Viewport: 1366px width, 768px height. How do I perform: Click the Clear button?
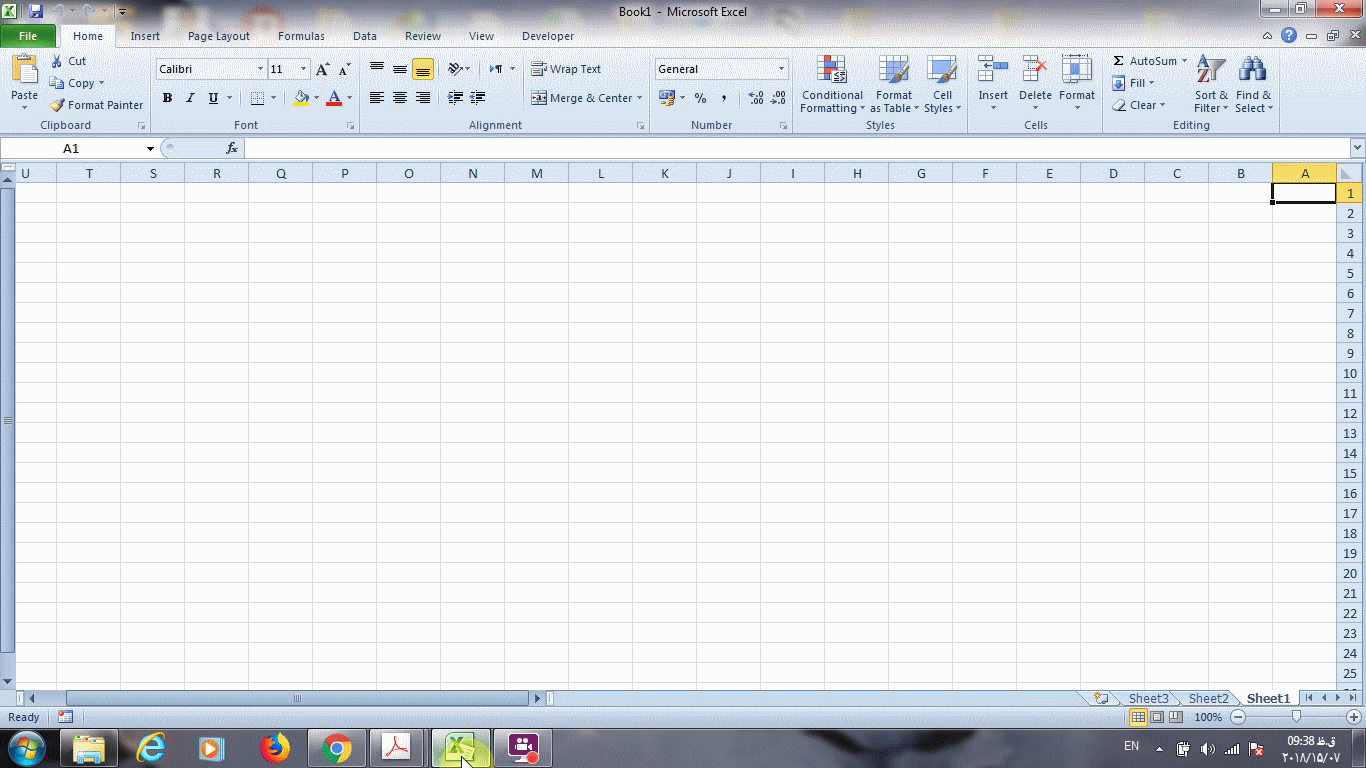coord(1134,105)
